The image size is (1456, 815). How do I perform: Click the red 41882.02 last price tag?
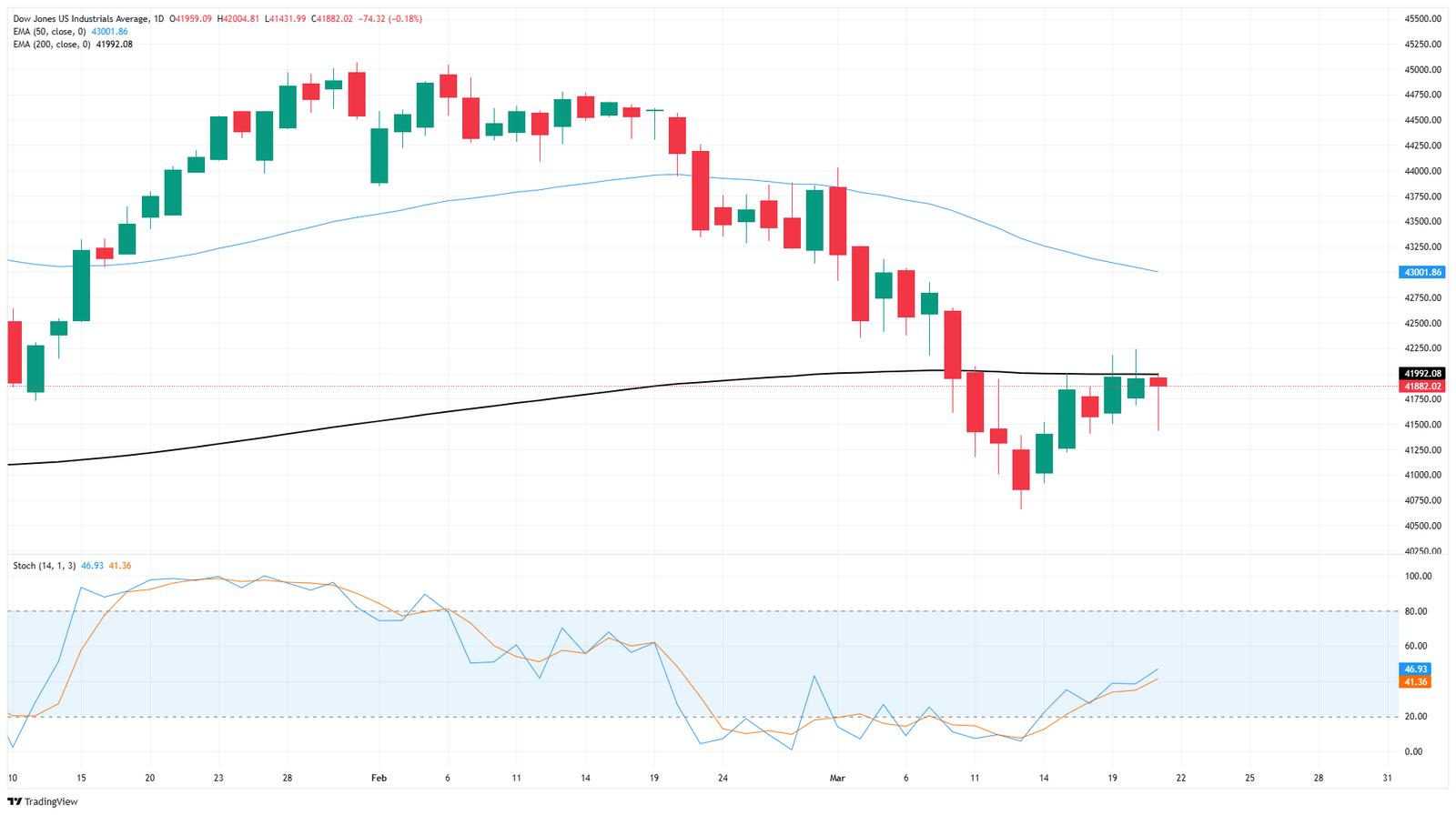(1422, 386)
